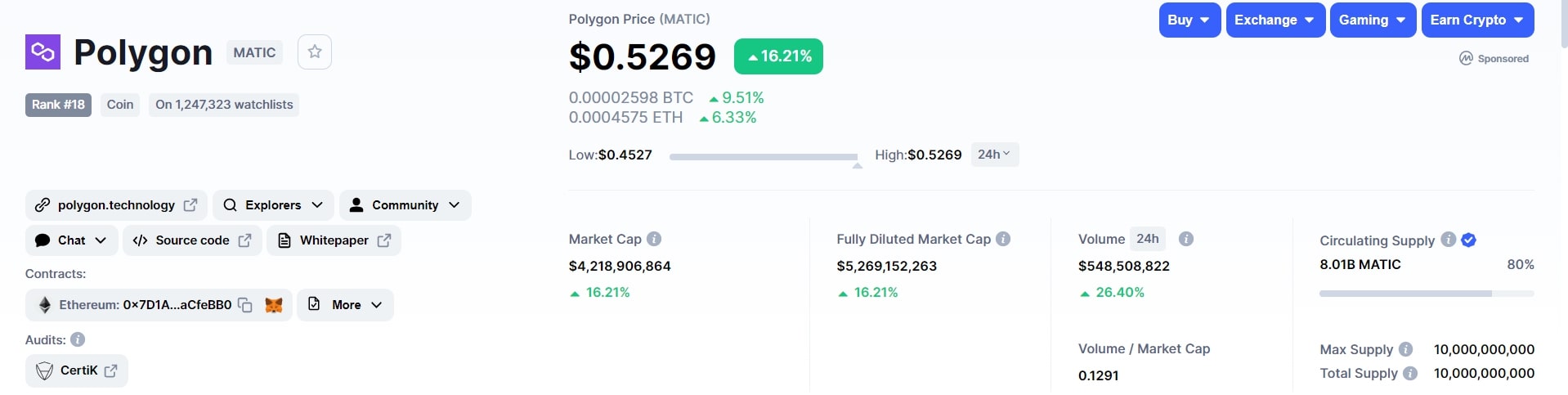Open the CertiK audit link
Viewport: 1568px width, 395px height.
tap(77, 370)
